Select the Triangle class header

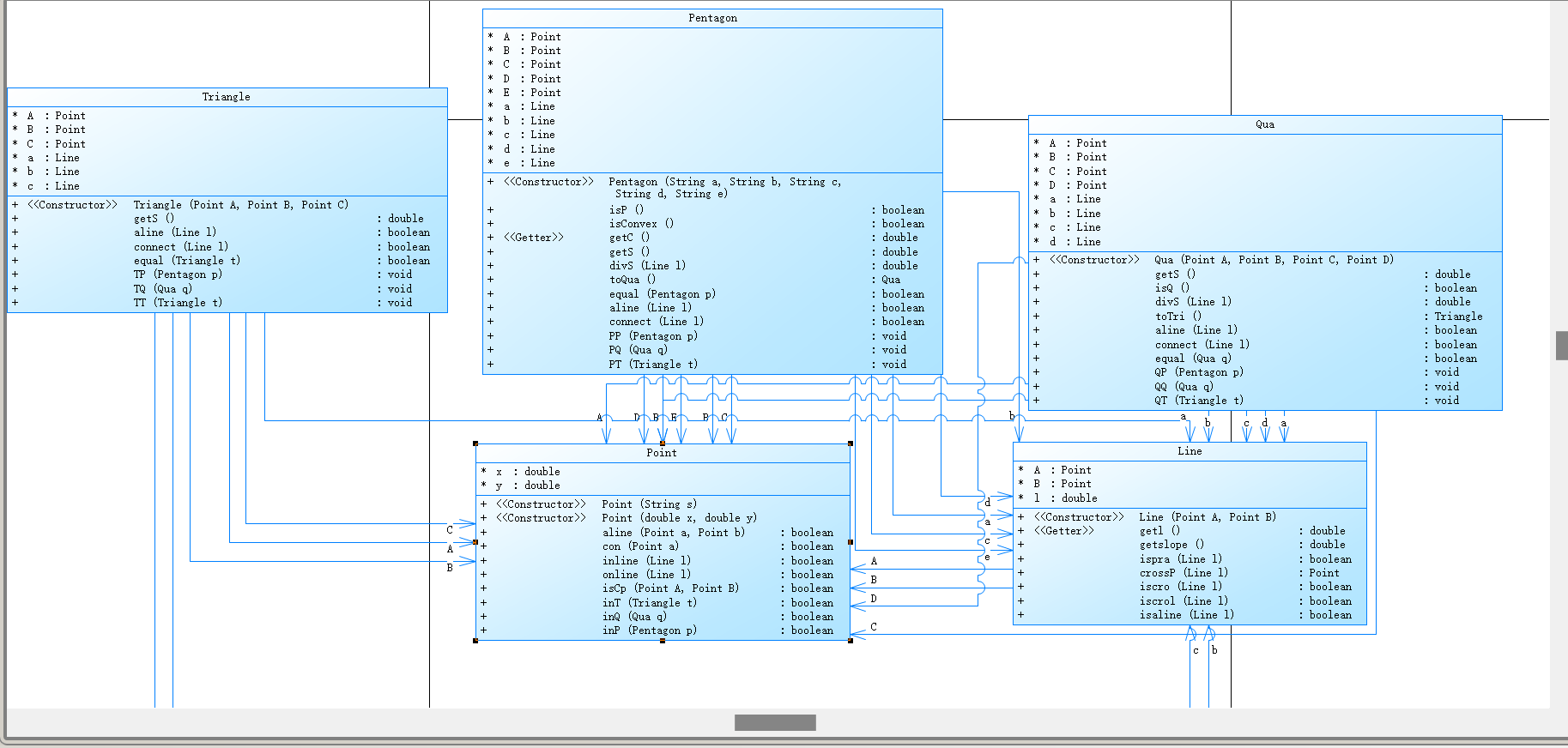coord(227,97)
